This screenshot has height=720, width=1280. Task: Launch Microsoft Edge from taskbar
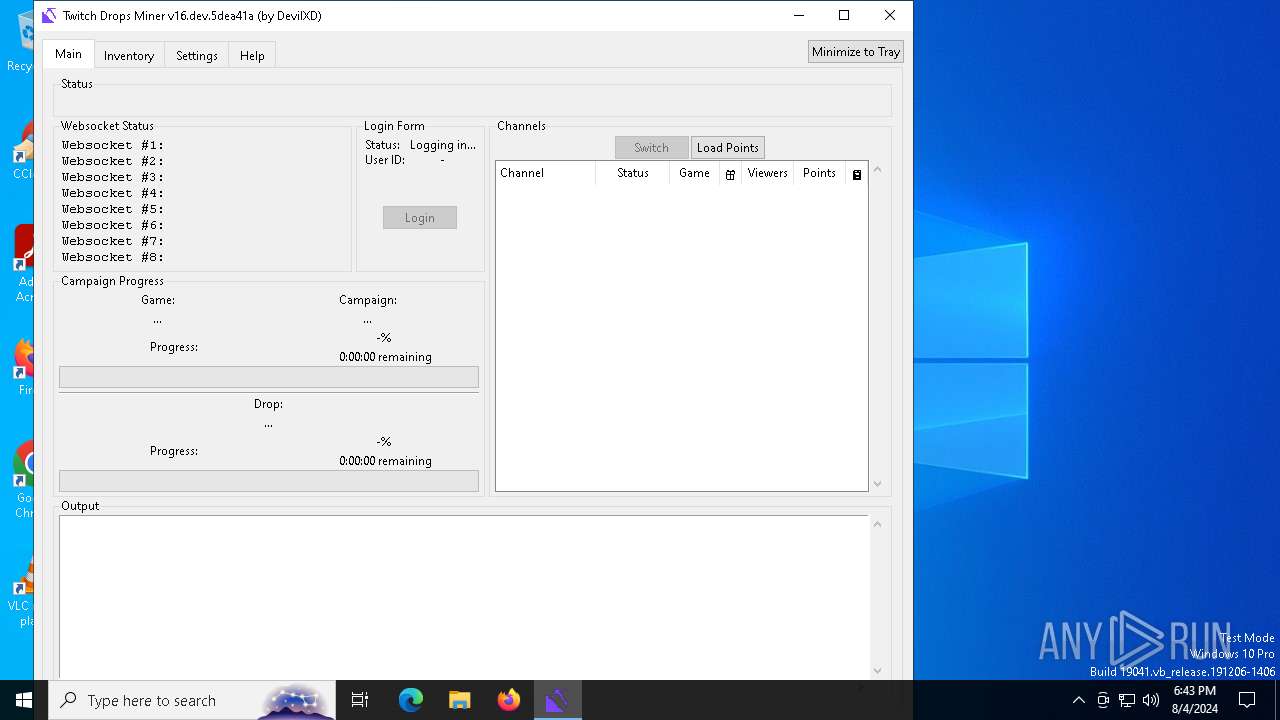click(x=411, y=700)
